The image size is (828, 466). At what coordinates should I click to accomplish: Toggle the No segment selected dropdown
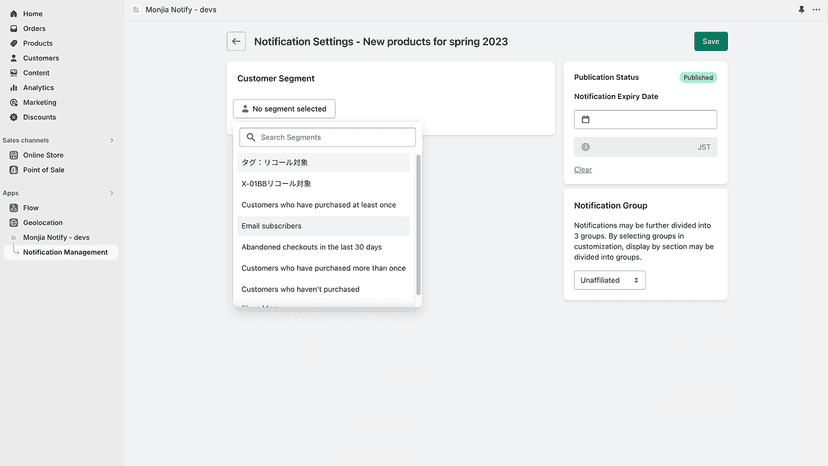(x=284, y=109)
